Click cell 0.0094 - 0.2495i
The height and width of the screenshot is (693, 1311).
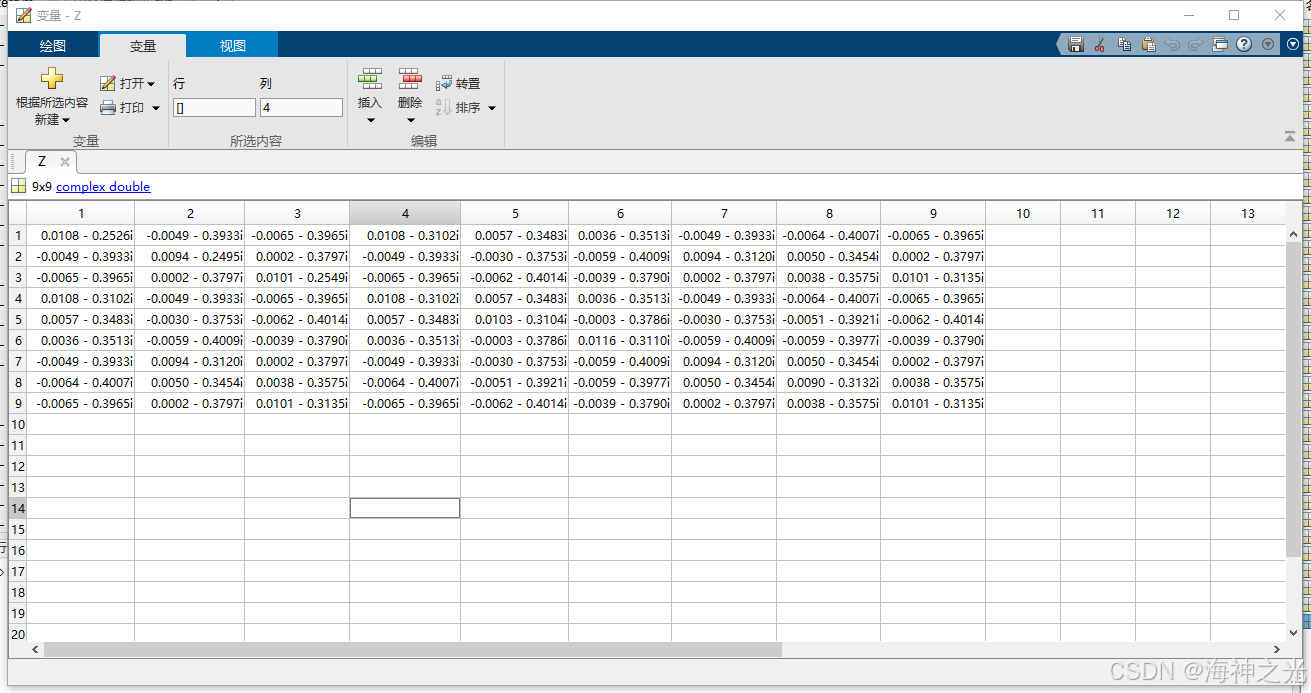tap(190, 256)
